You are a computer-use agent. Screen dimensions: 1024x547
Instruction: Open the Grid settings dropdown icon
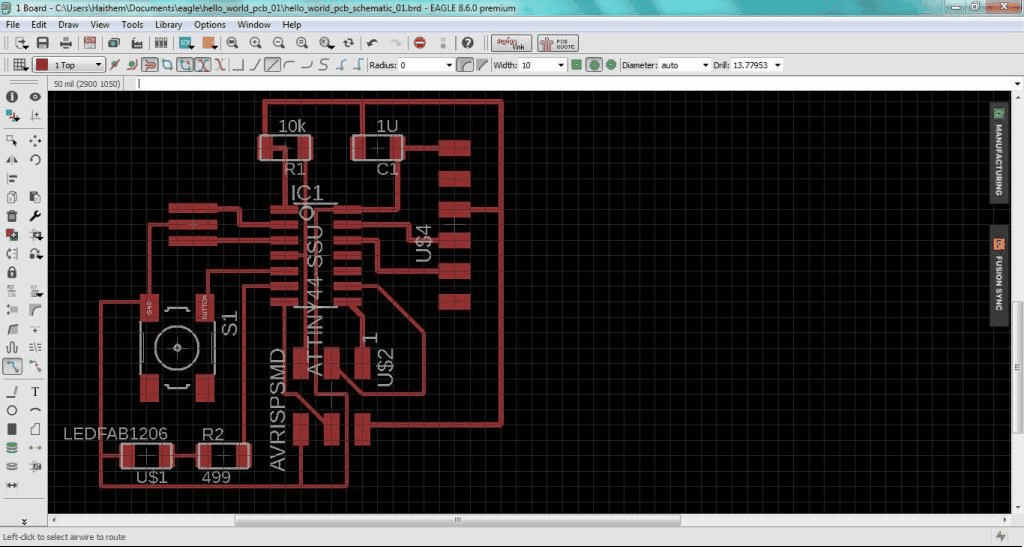(x=20, y=65)
